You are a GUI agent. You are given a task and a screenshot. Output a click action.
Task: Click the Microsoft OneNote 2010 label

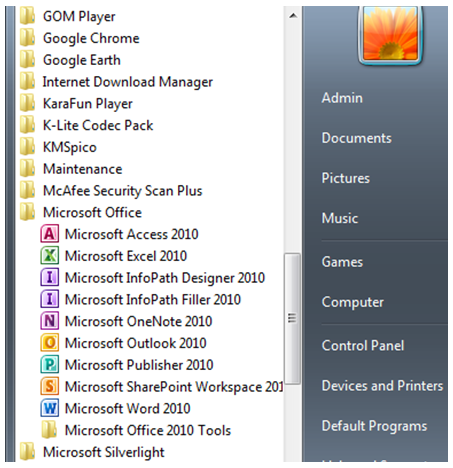pyautogui.click(x=138, y=321)
